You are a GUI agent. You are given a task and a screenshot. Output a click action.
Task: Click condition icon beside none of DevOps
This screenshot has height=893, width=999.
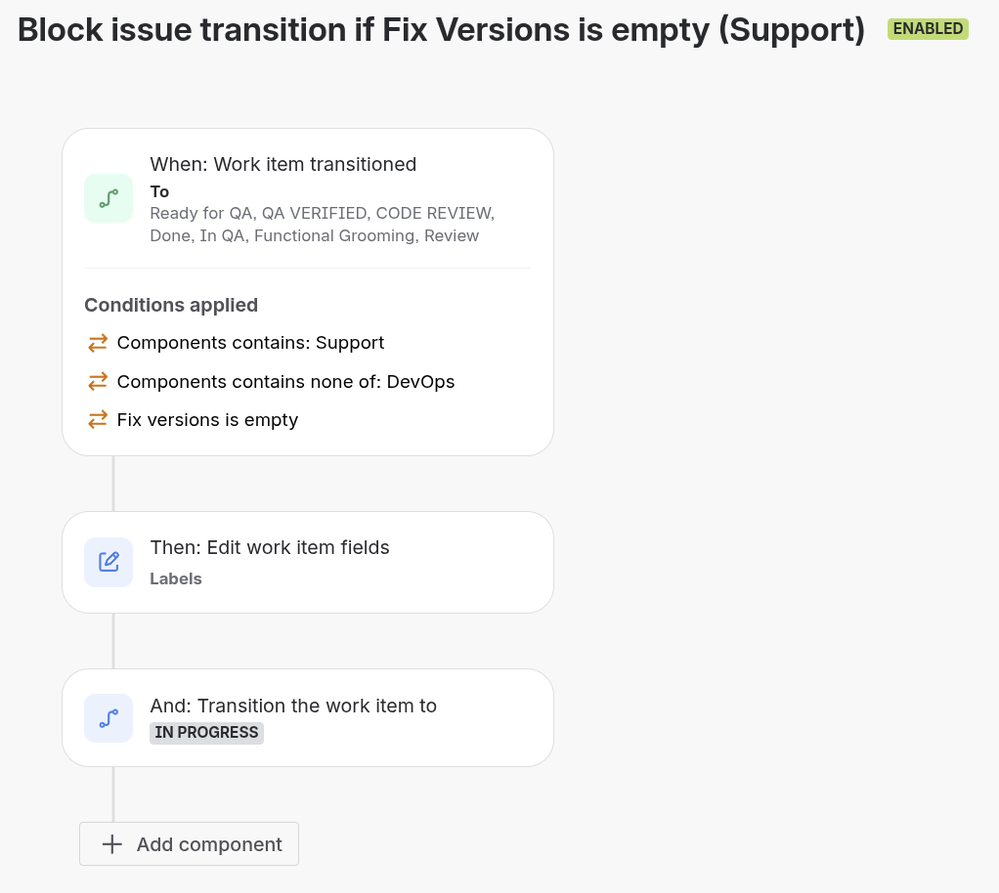click(x=97, y=382)
